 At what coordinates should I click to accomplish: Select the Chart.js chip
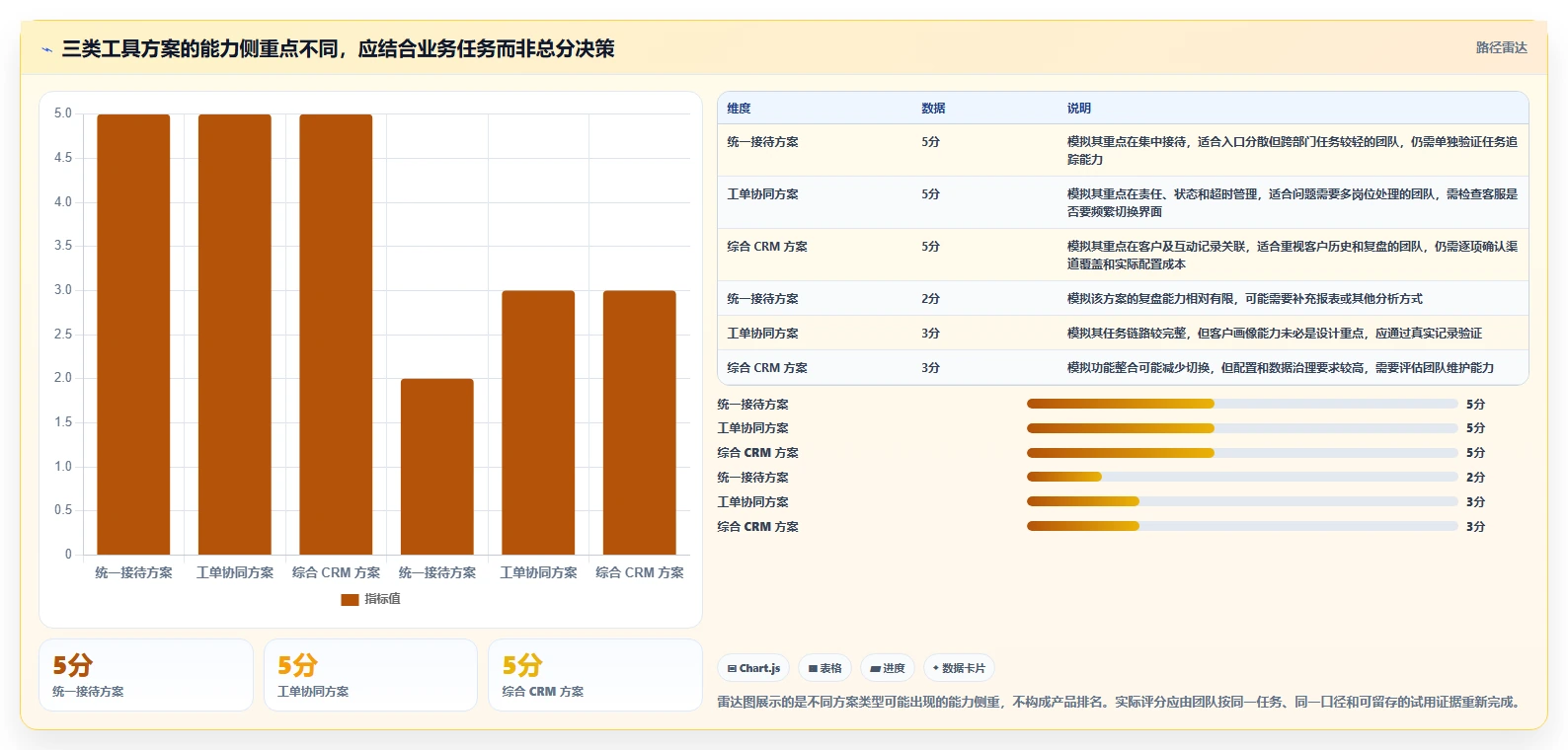(x=753, y=668)
